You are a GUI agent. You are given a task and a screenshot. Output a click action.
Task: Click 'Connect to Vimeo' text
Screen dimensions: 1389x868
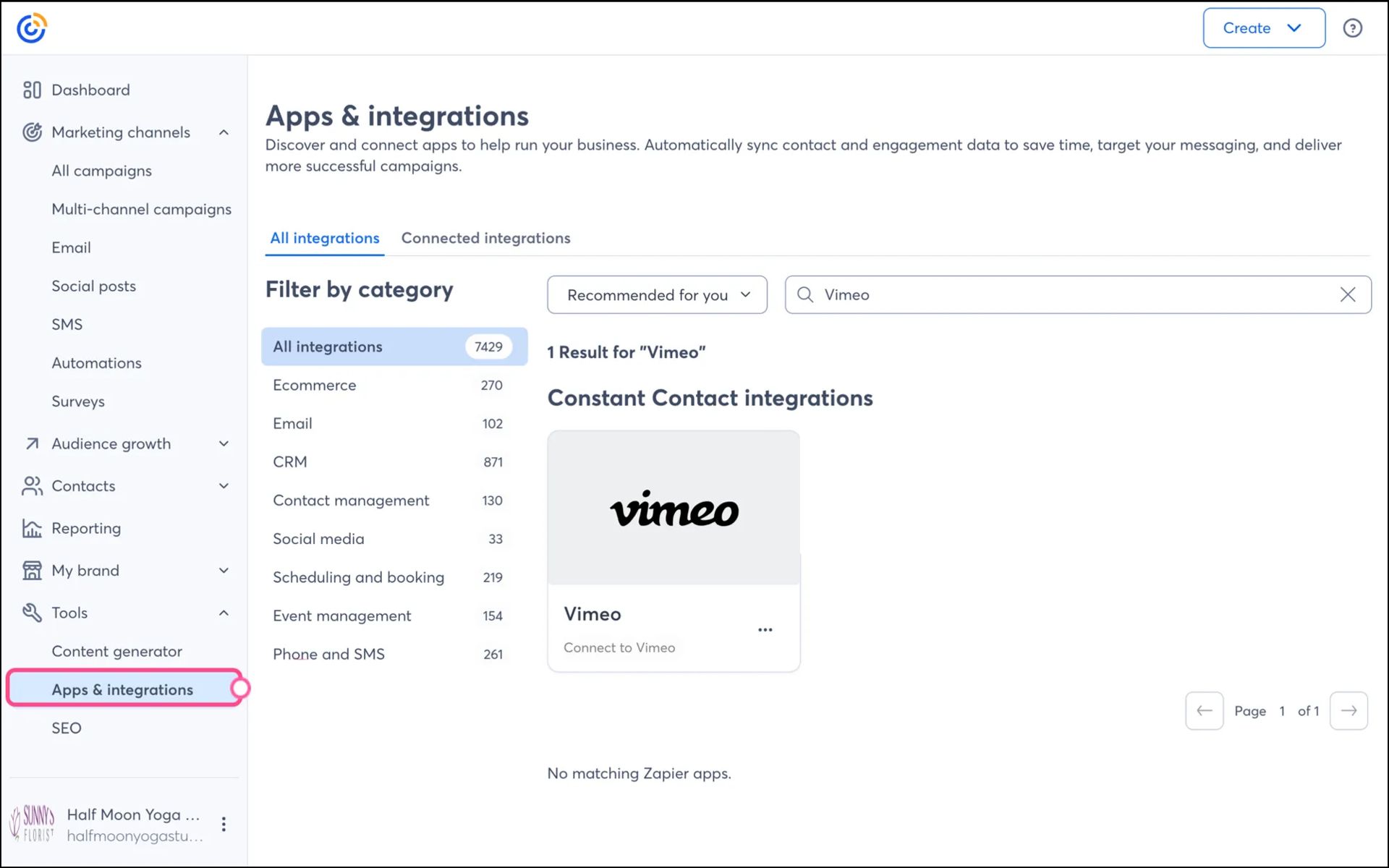[x=619, y=647]
